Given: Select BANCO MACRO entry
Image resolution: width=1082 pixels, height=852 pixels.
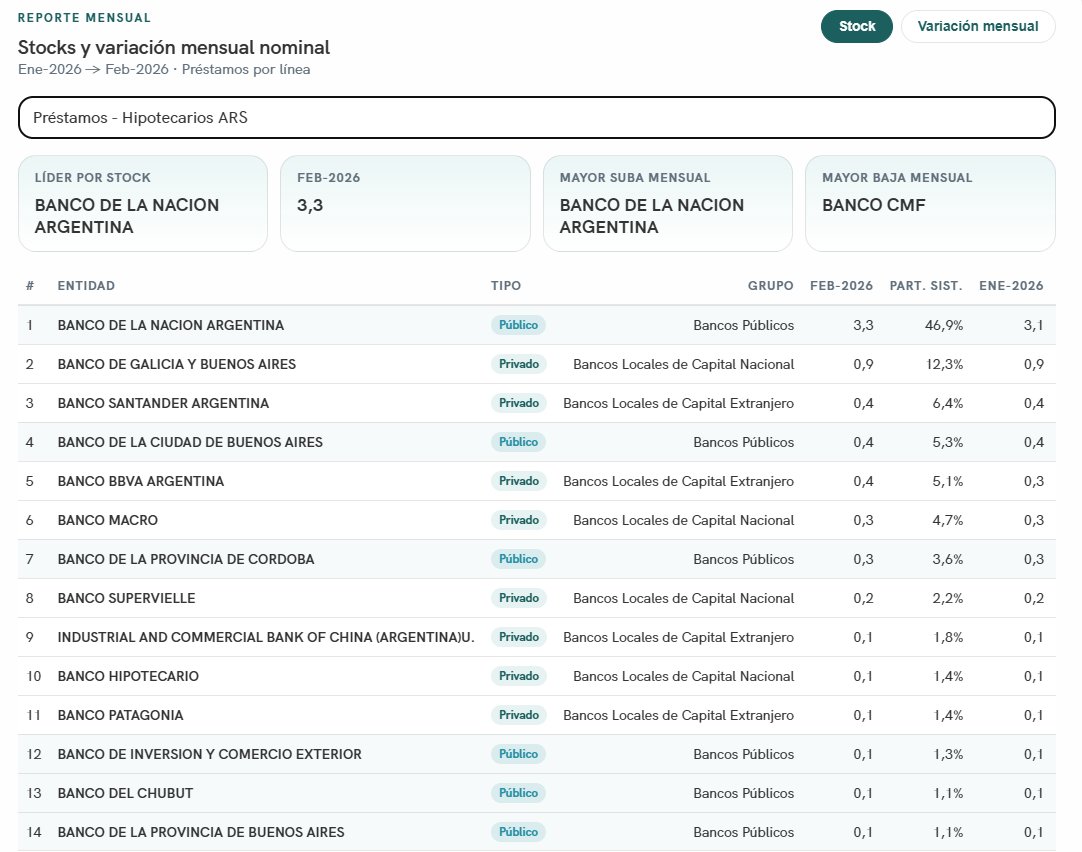Looking at the screenshot, I should pos(108,520).
